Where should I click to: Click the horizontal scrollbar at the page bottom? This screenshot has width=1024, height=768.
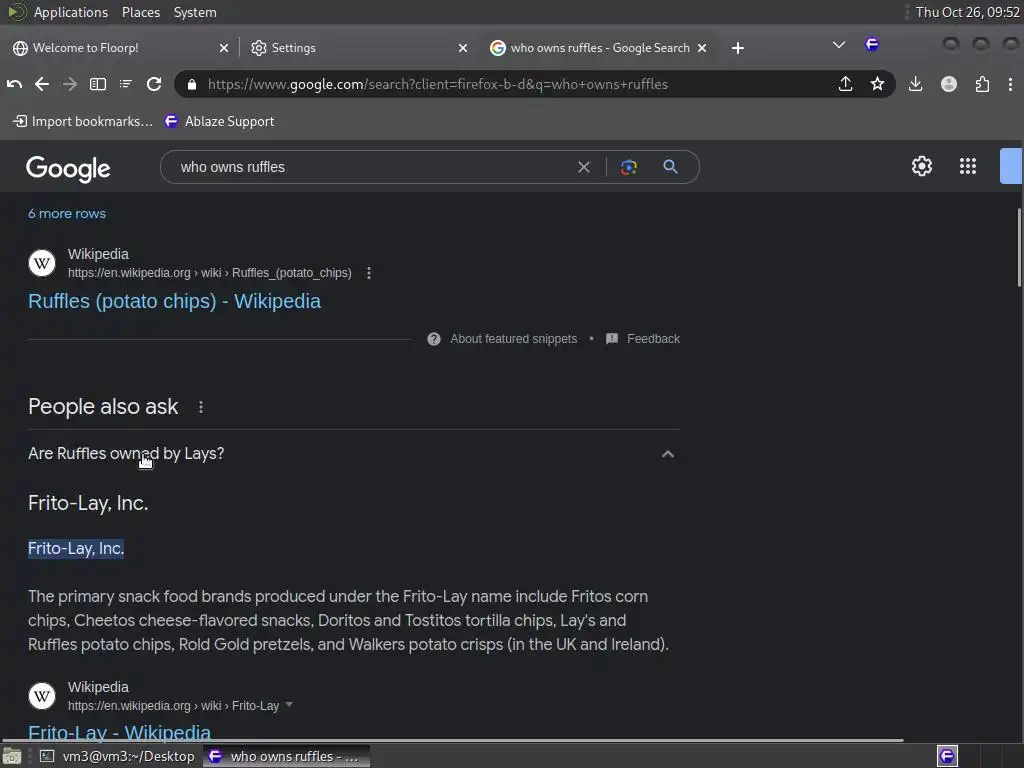(x=453, y=740)
